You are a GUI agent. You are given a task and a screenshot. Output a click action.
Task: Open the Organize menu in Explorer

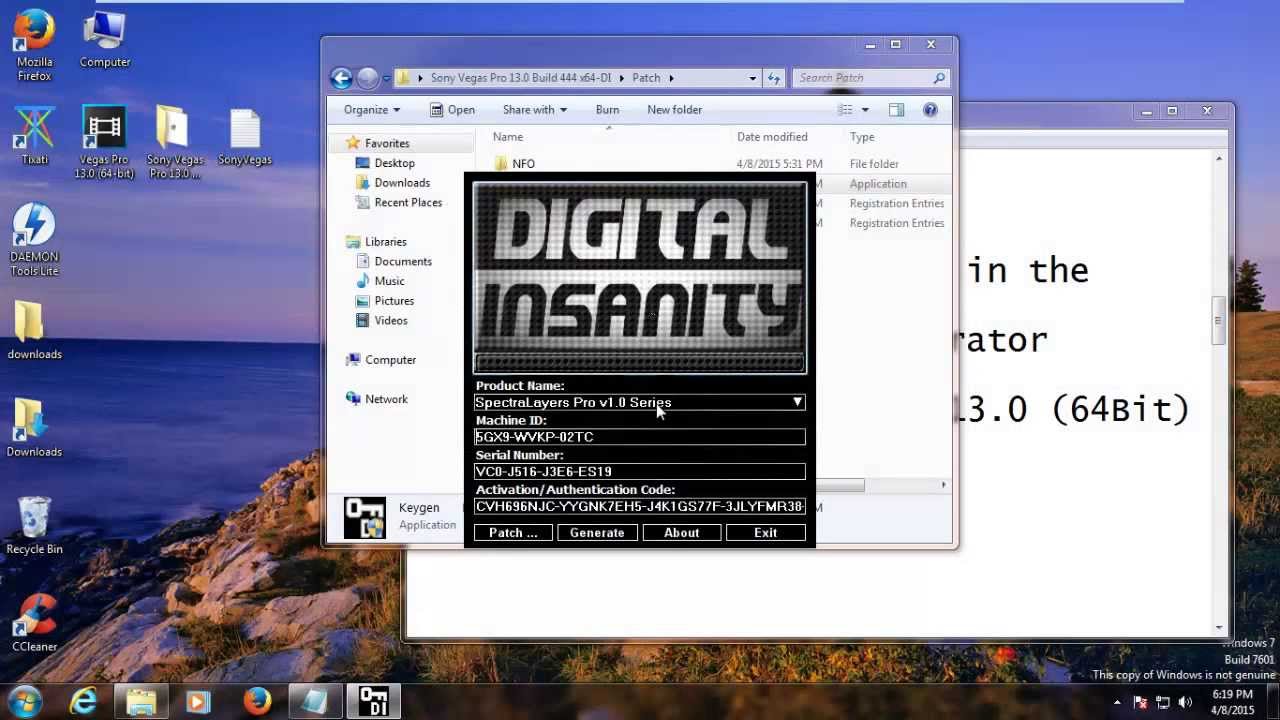(372, 110)
